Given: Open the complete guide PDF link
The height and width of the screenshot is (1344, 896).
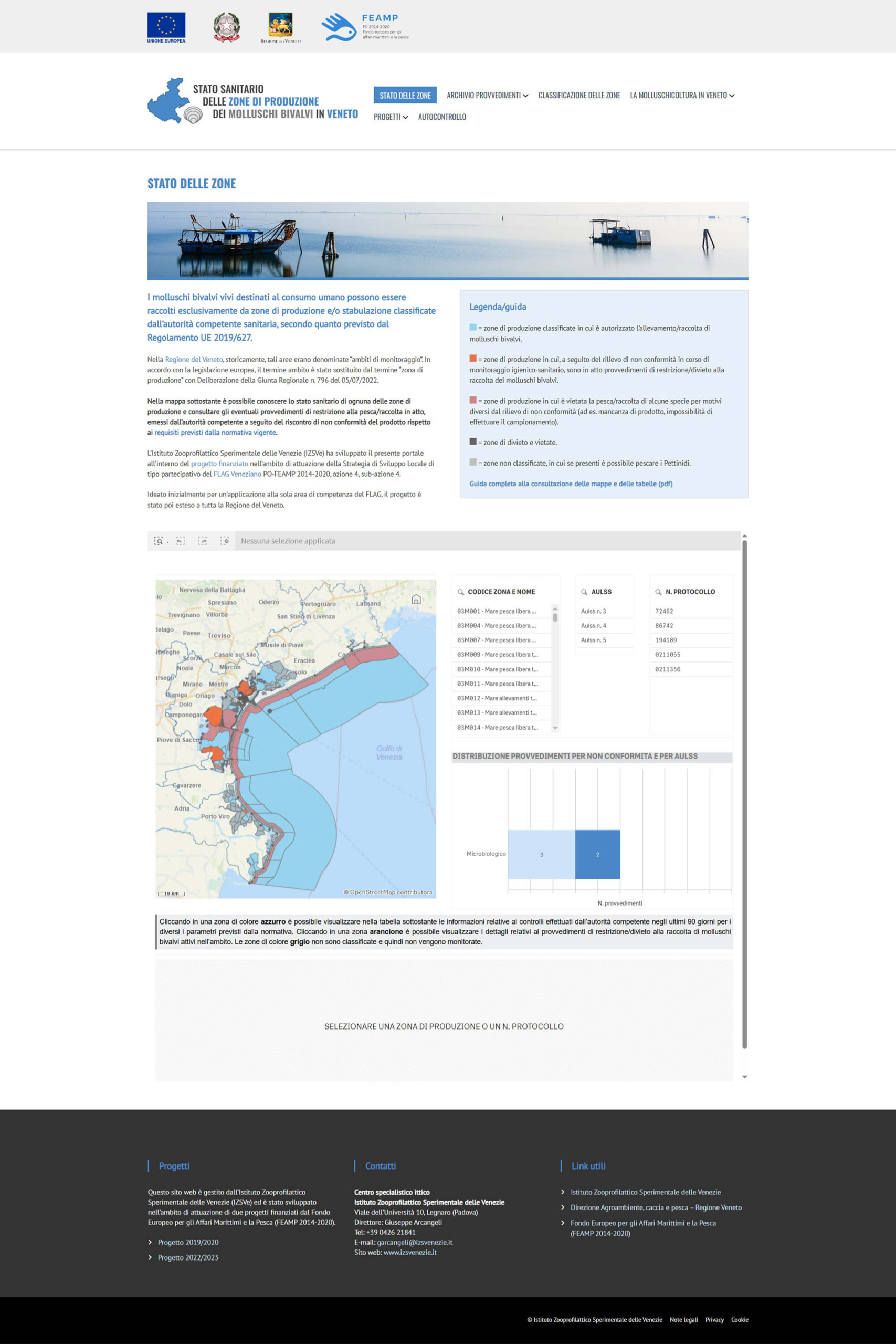Looking at the screenshot, I should 570,484.
